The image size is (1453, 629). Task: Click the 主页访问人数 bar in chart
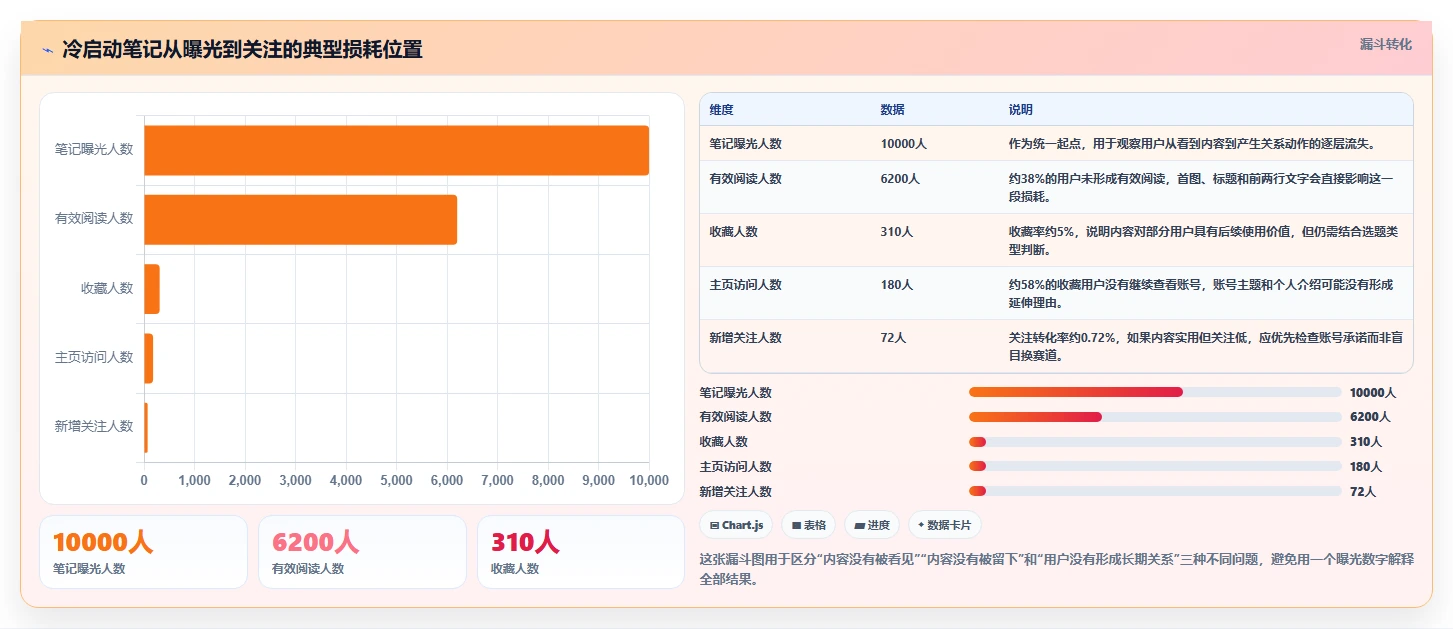[148, 358]
